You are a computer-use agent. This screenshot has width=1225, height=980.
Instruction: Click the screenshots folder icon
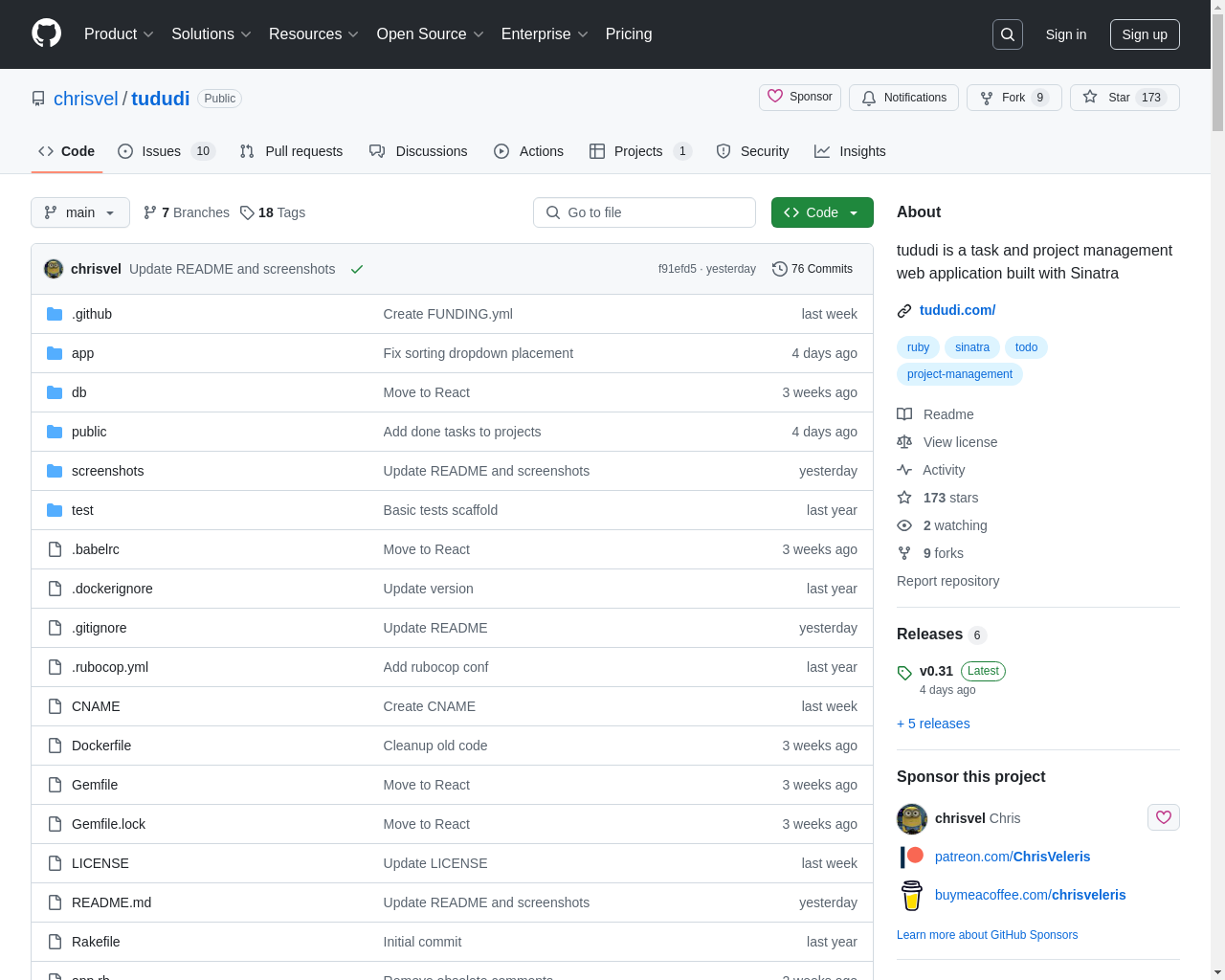coord(55,471)
